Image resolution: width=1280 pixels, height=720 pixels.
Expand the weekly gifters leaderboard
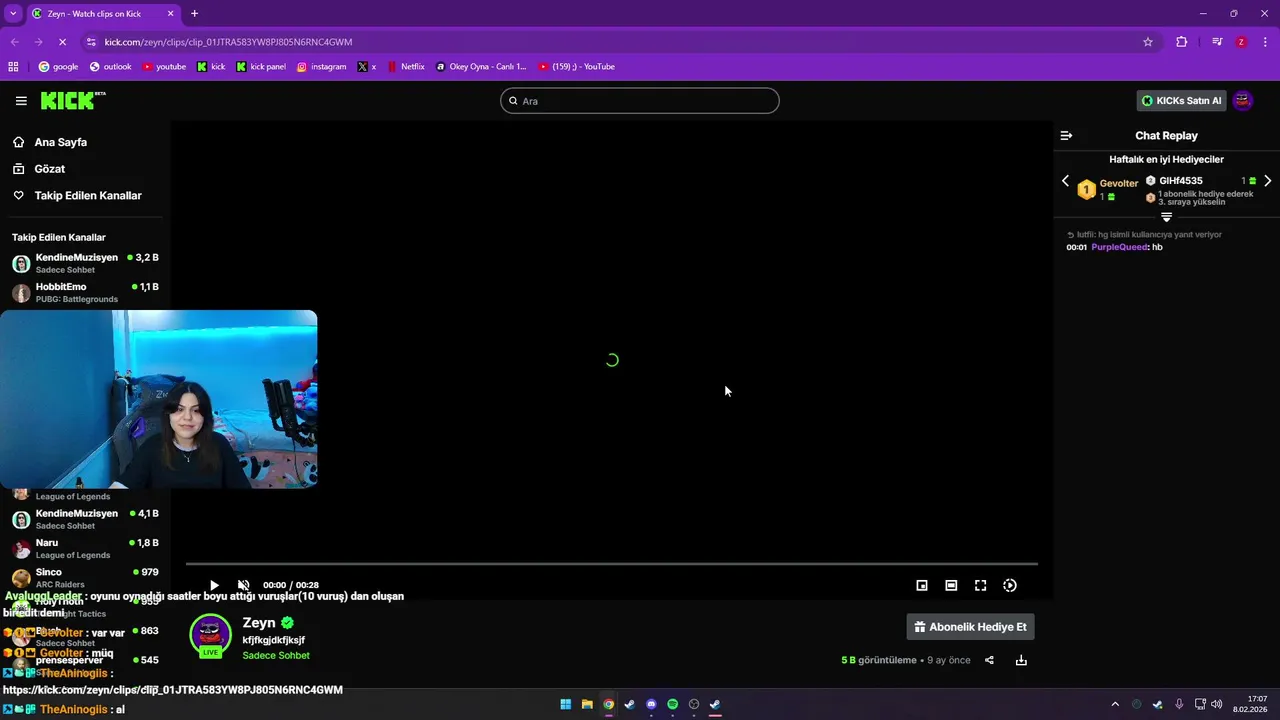coord(1166,217)
